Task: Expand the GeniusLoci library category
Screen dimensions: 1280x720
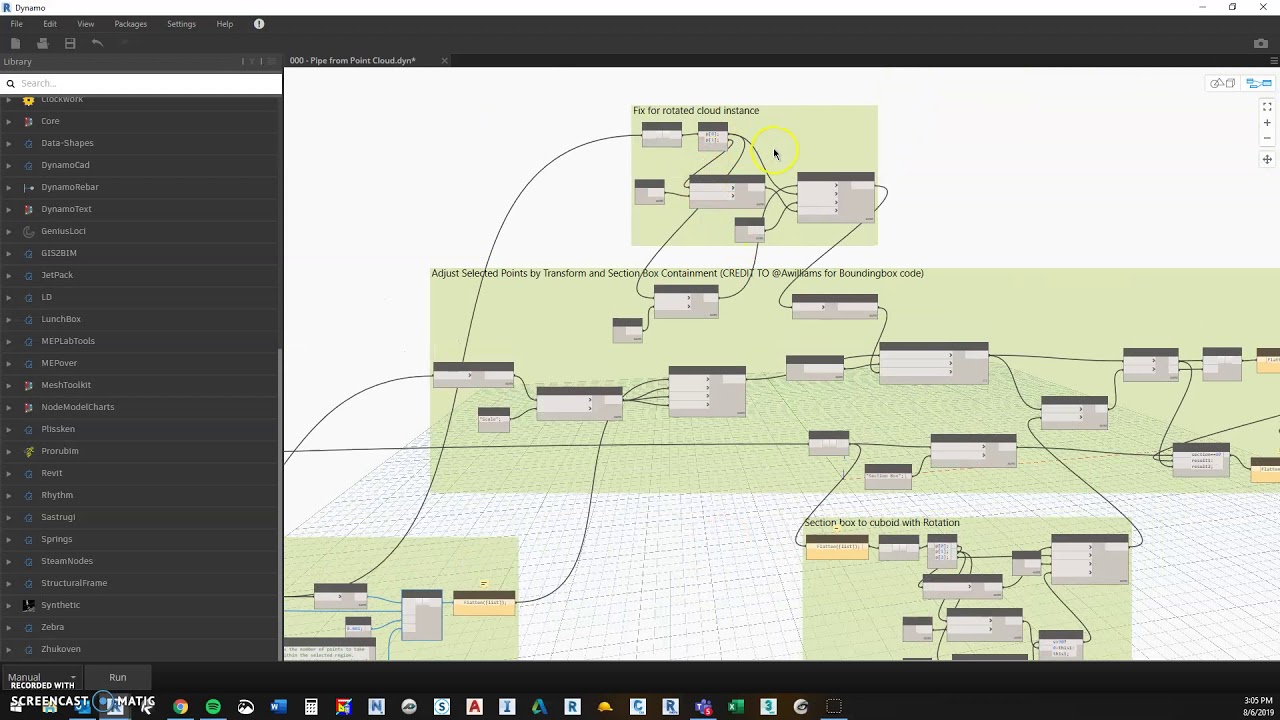Action: tap(9, 231)
